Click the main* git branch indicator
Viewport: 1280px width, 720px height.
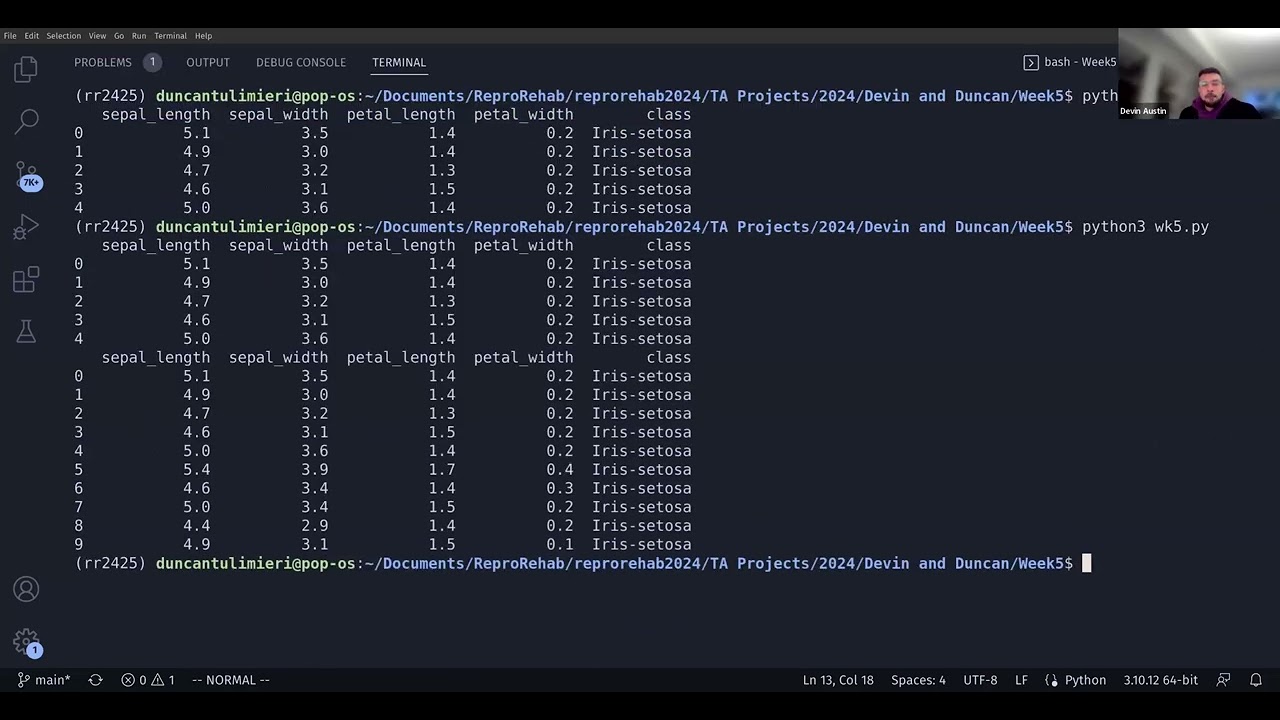pos(44,680)
